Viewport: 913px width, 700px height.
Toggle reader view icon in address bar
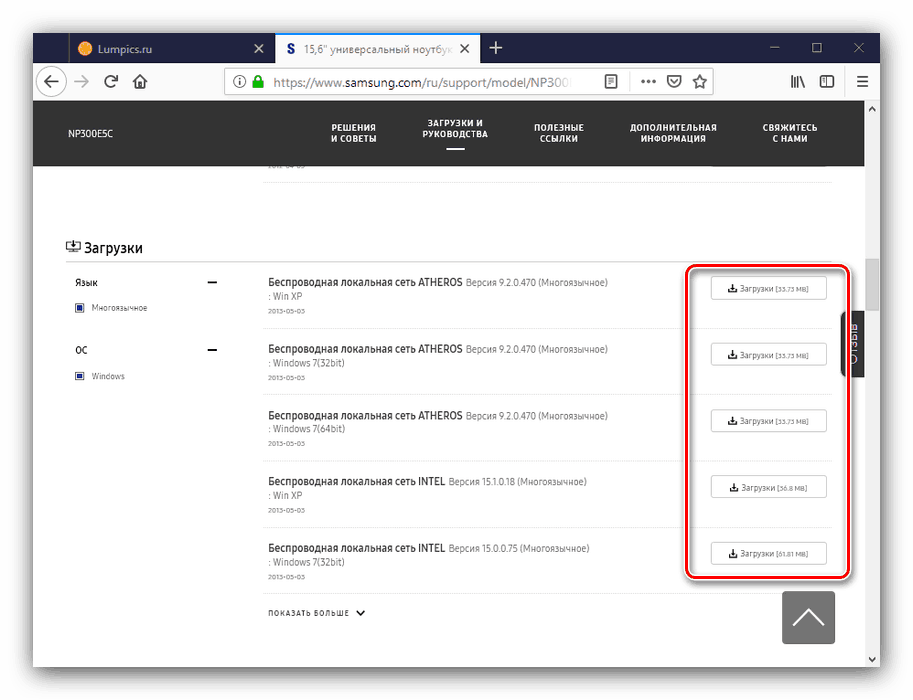pyautogui.click(x=611, y=82)
